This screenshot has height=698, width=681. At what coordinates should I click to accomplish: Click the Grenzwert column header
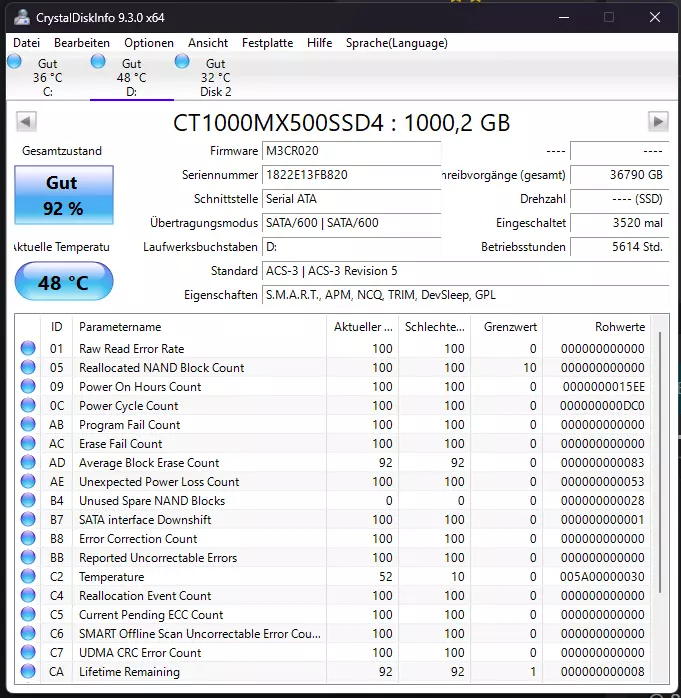[507, 327]
